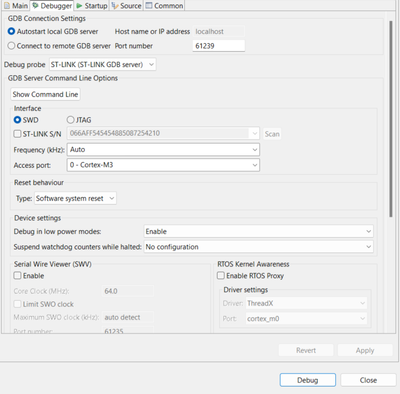Click Show Command Line button

click(x=45, y=94)
